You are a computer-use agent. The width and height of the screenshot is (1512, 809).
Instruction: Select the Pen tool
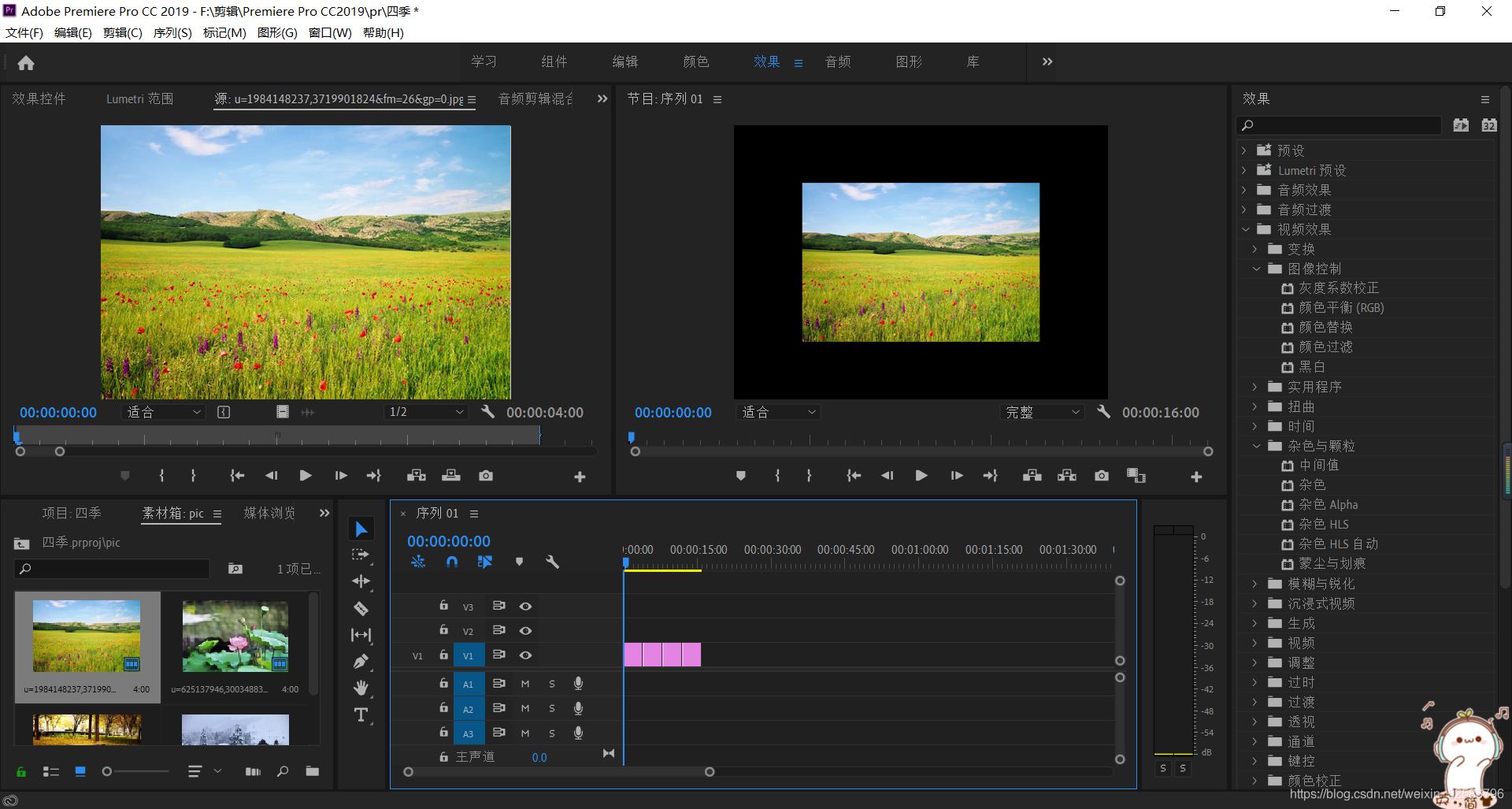[x=361, y=662]
